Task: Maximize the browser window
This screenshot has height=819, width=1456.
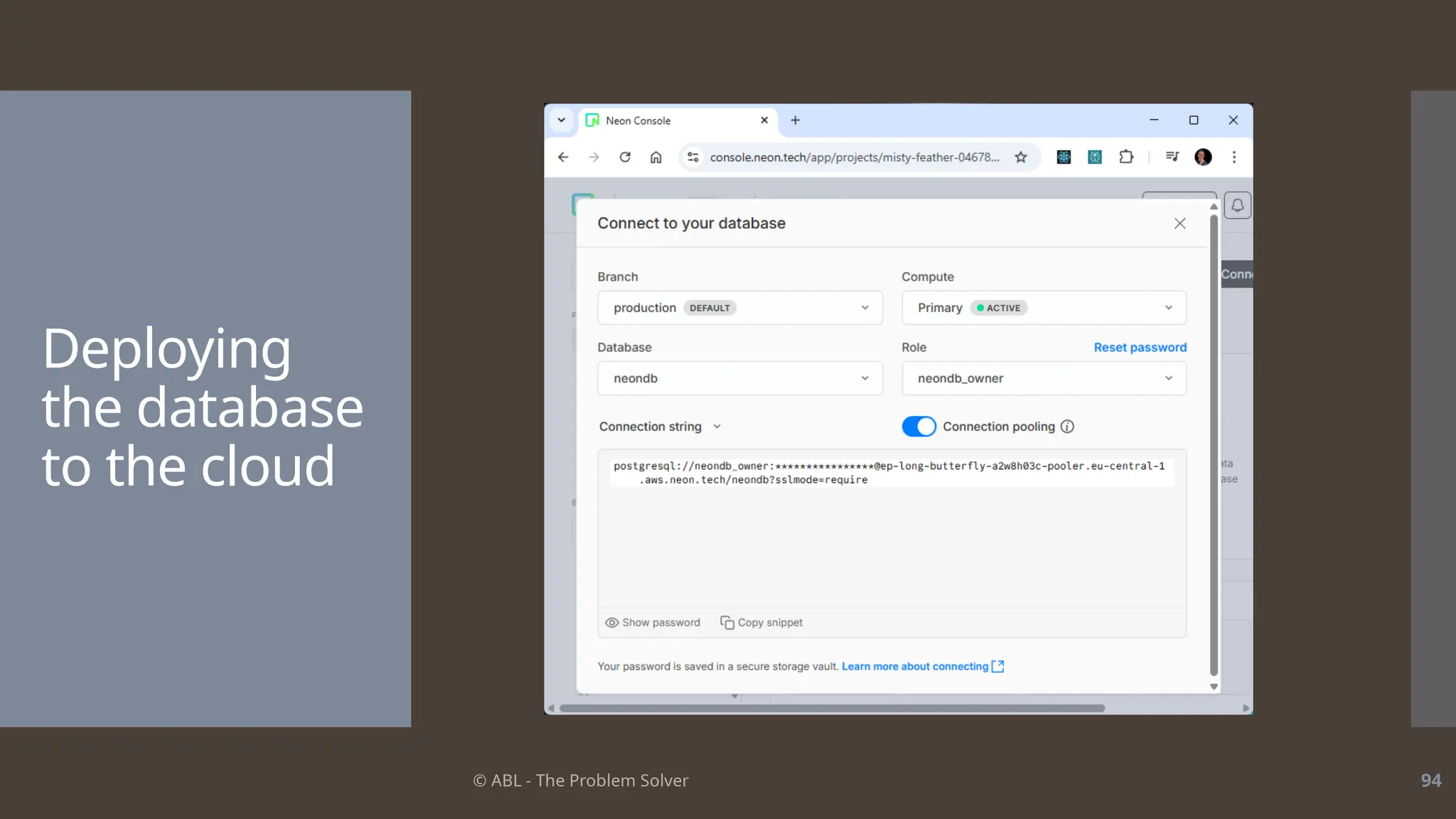Action: (1194, 120)
